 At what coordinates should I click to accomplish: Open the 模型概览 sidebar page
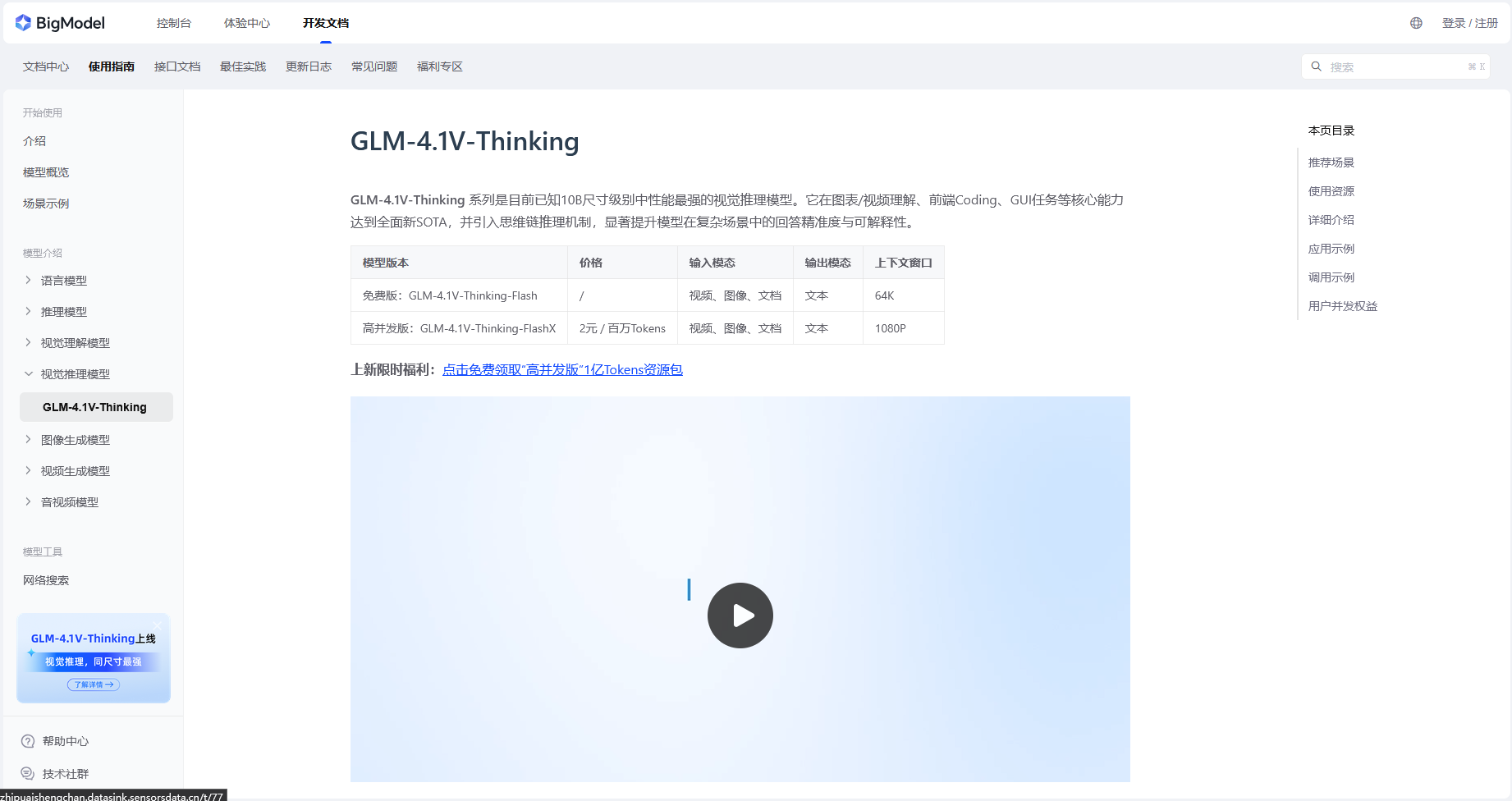point(46,172)
